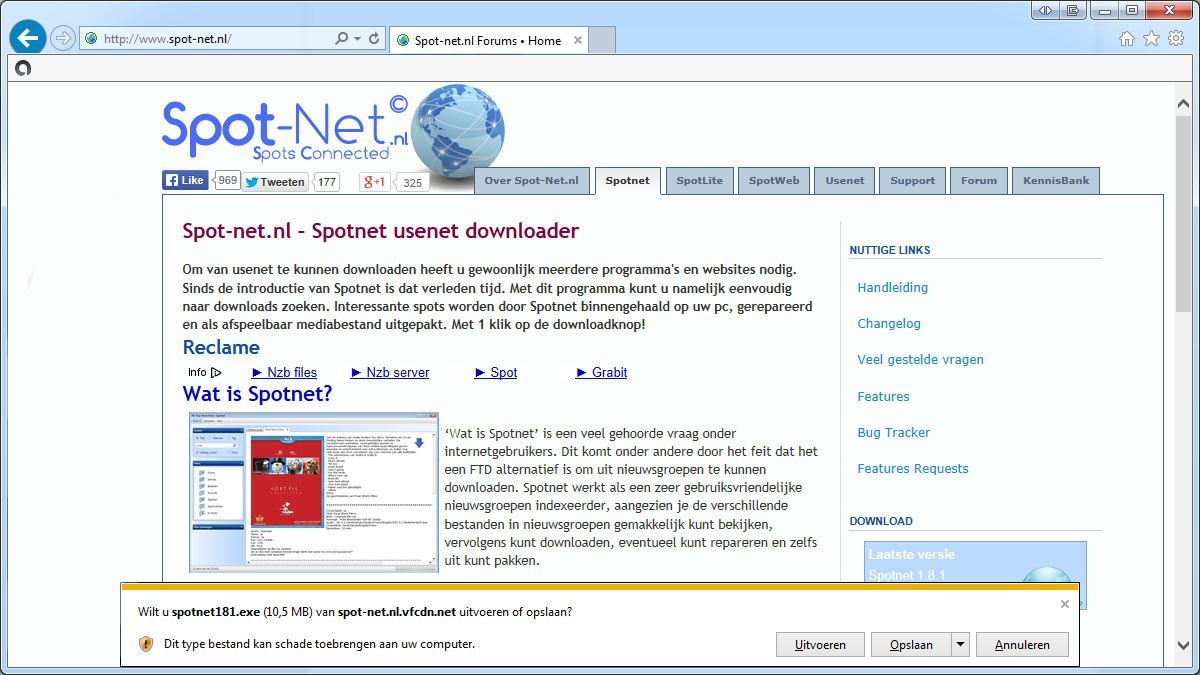Expand the Opslaan dropdown arrow

pyautogui.click(x=960, y=644)
